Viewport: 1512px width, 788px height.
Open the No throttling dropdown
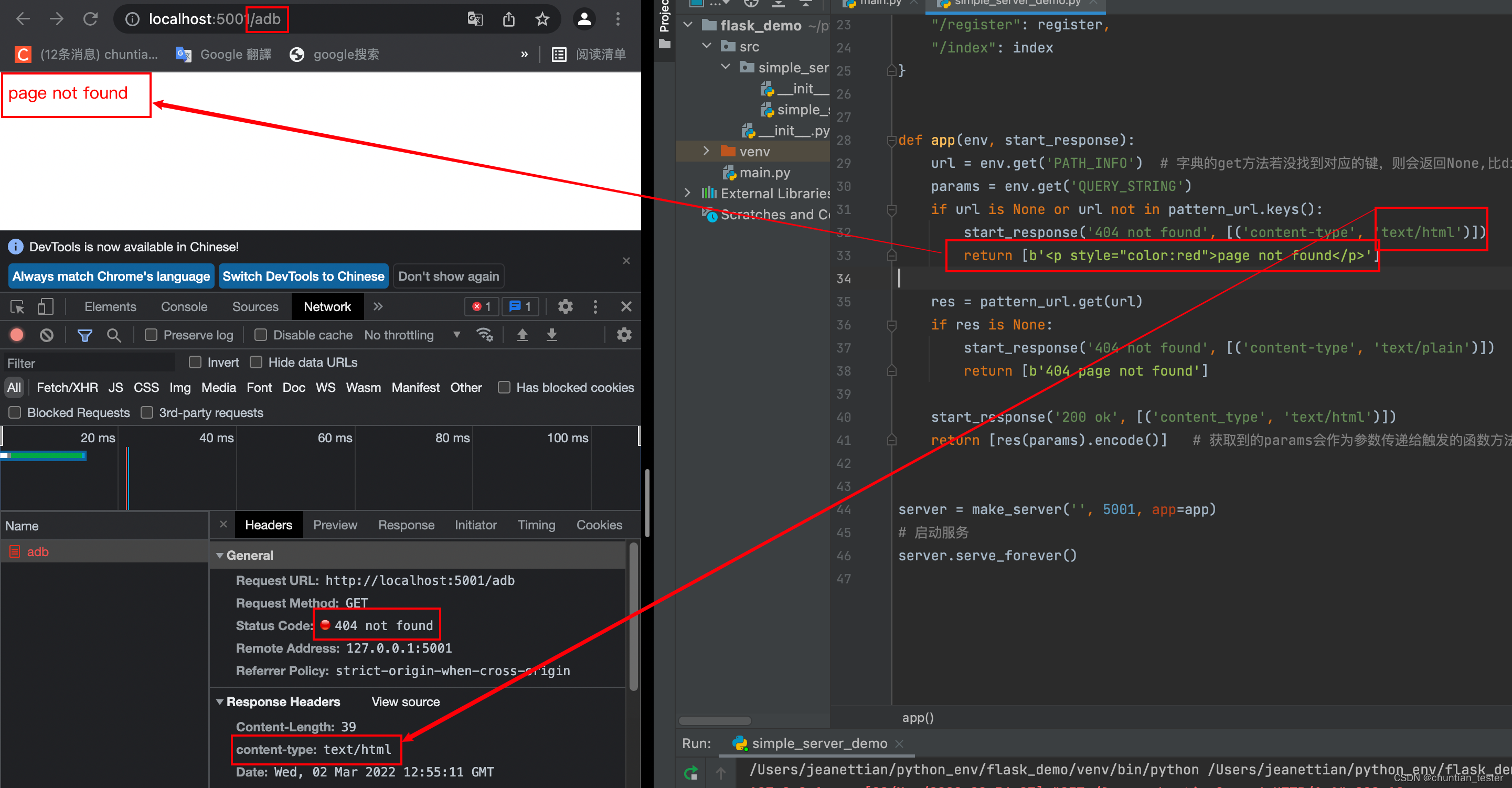(x=411, y=334)
